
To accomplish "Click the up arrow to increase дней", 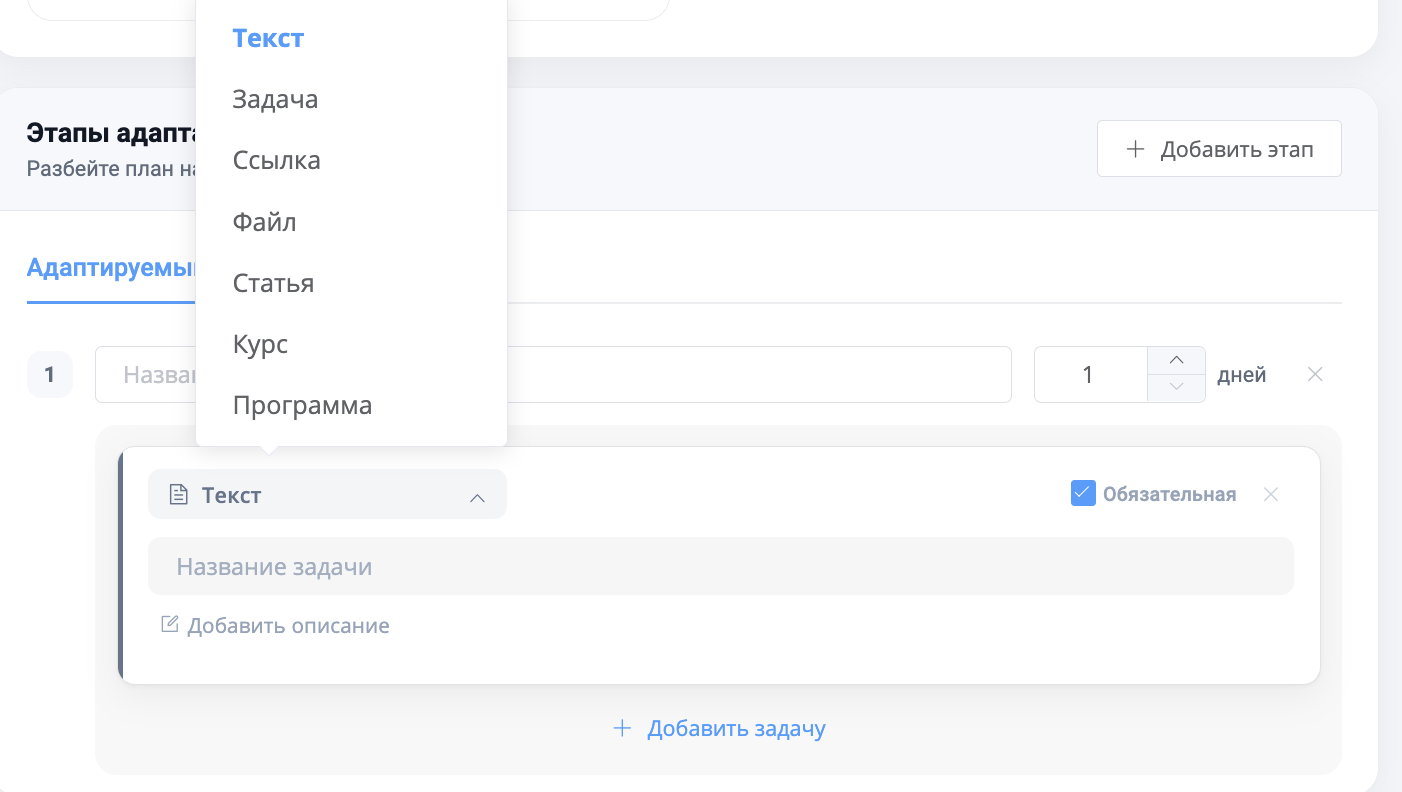I will [x=1176, y=360].
